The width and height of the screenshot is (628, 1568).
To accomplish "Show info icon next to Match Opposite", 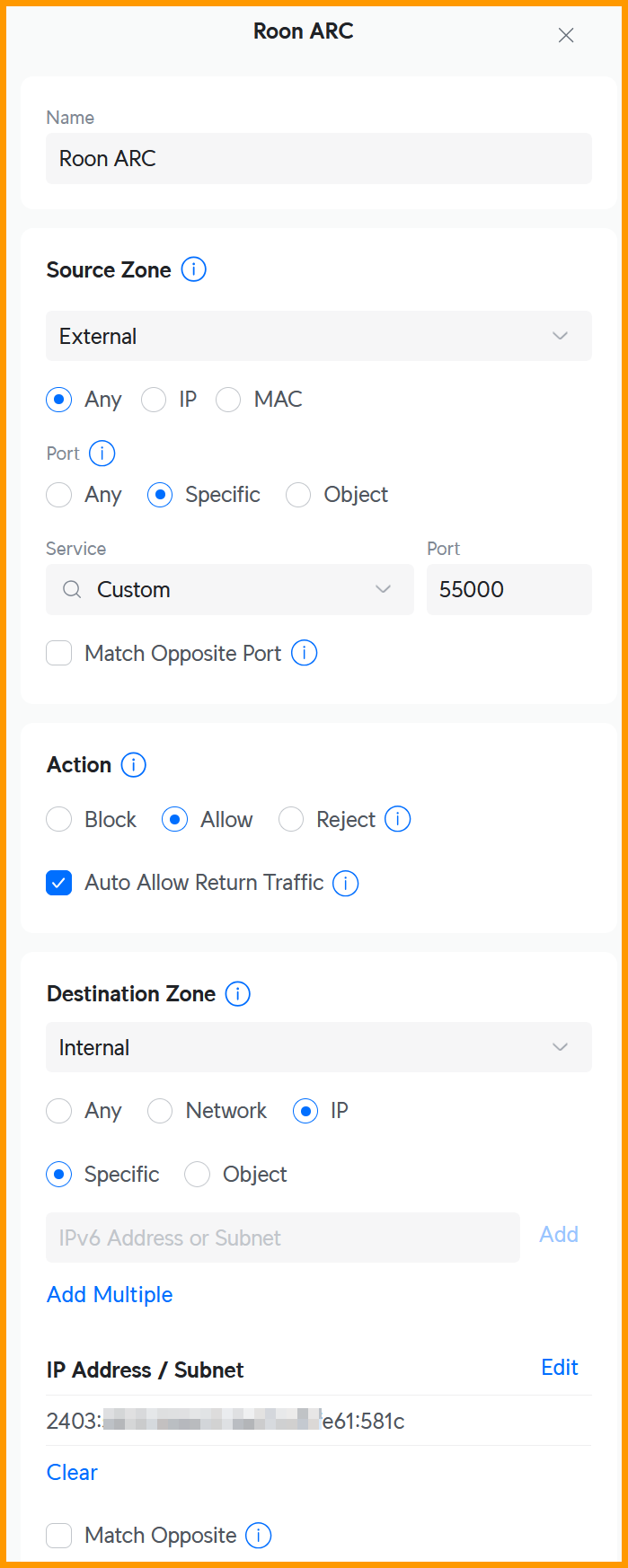I will 259,1536.
